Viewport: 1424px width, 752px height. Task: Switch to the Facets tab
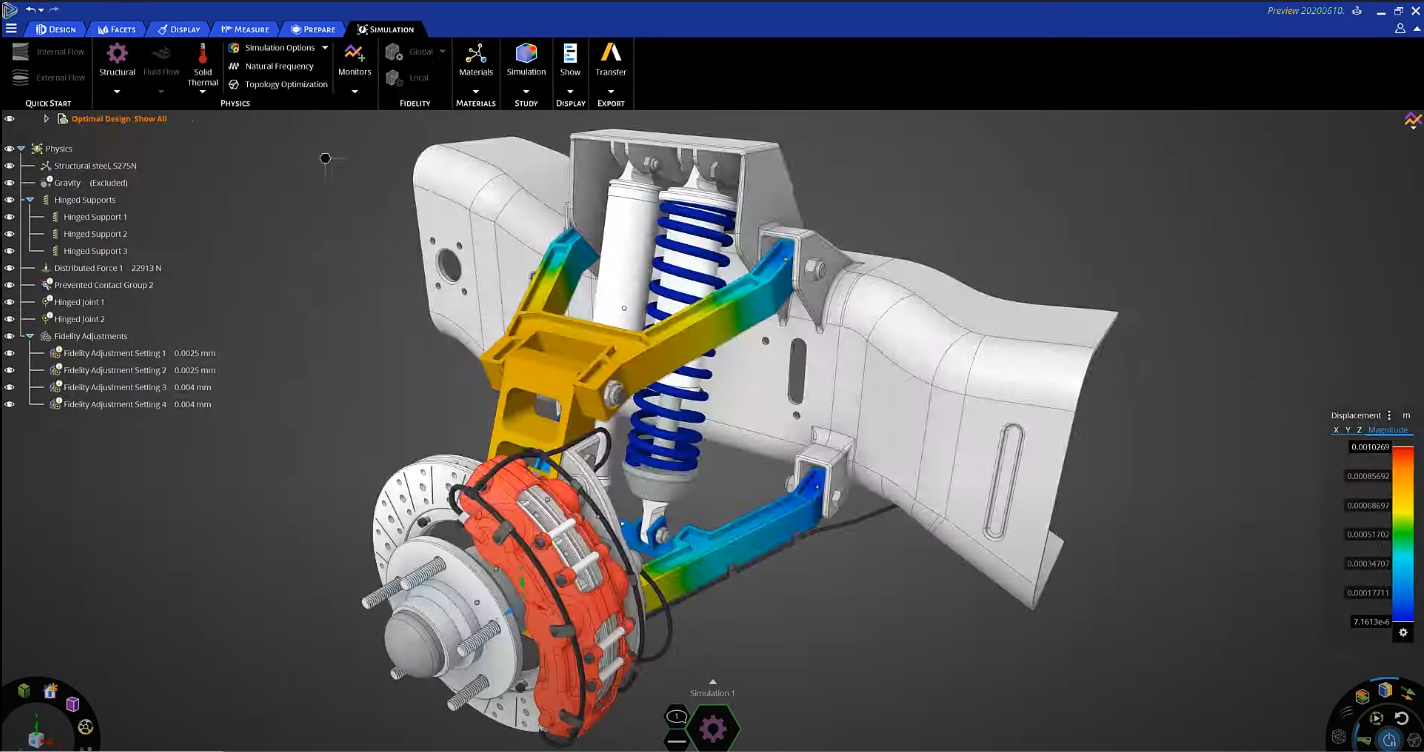[x=116, y=29]
